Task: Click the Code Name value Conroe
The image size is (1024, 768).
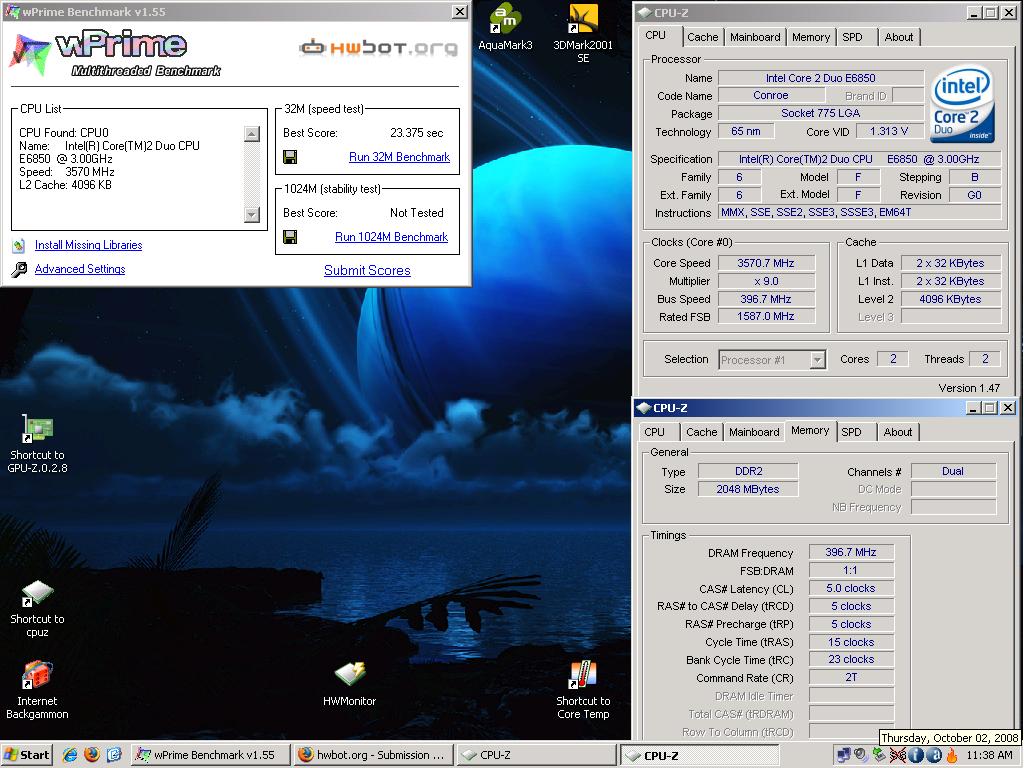Action: tap(771, 95)
